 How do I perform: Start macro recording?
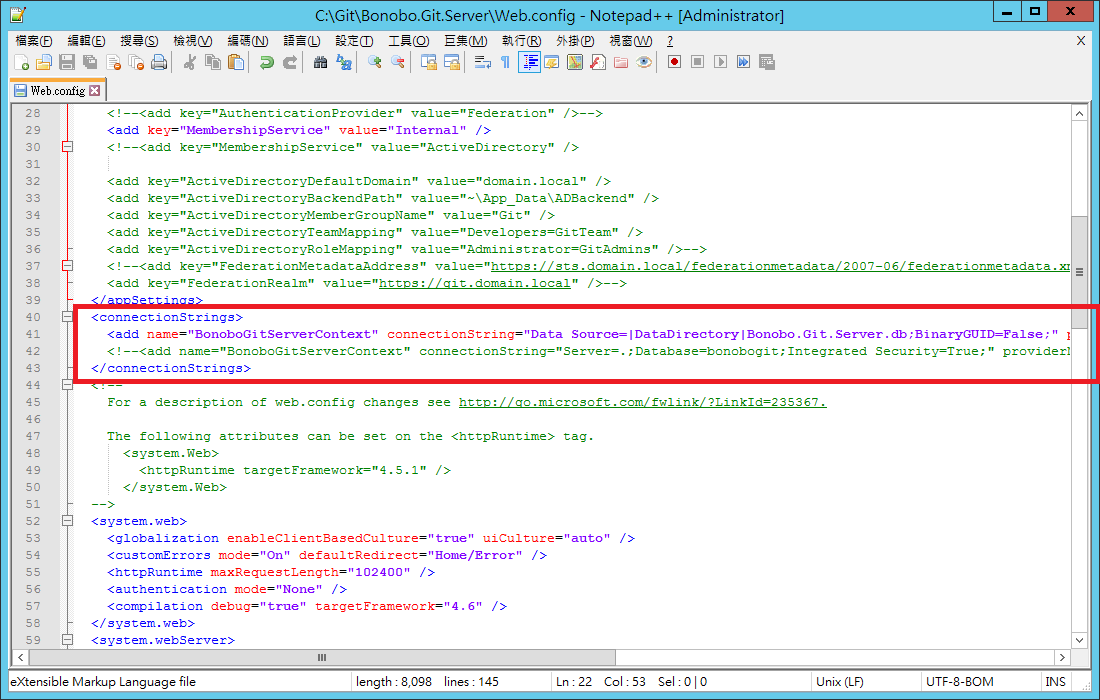click(x=675, y=62)
